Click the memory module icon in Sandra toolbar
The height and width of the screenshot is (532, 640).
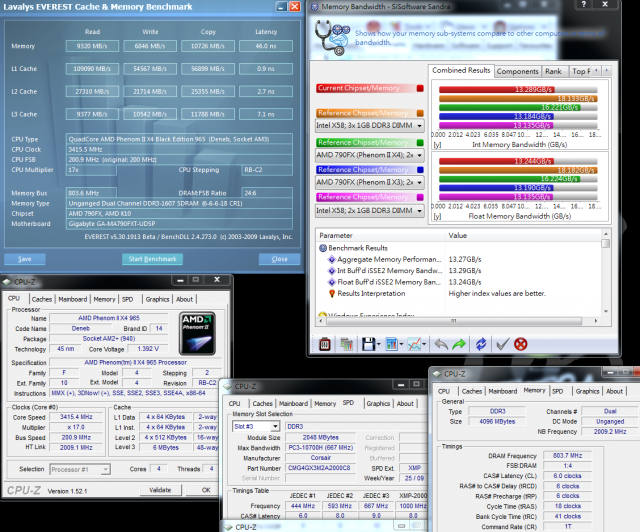324,344
